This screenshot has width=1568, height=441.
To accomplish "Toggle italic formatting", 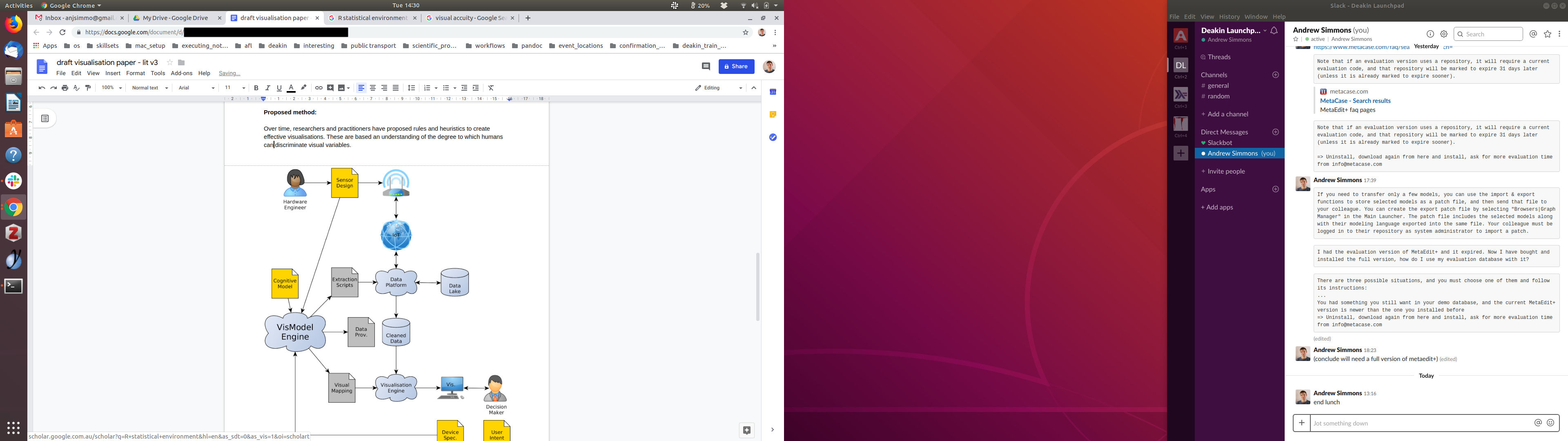I will 268,88.
